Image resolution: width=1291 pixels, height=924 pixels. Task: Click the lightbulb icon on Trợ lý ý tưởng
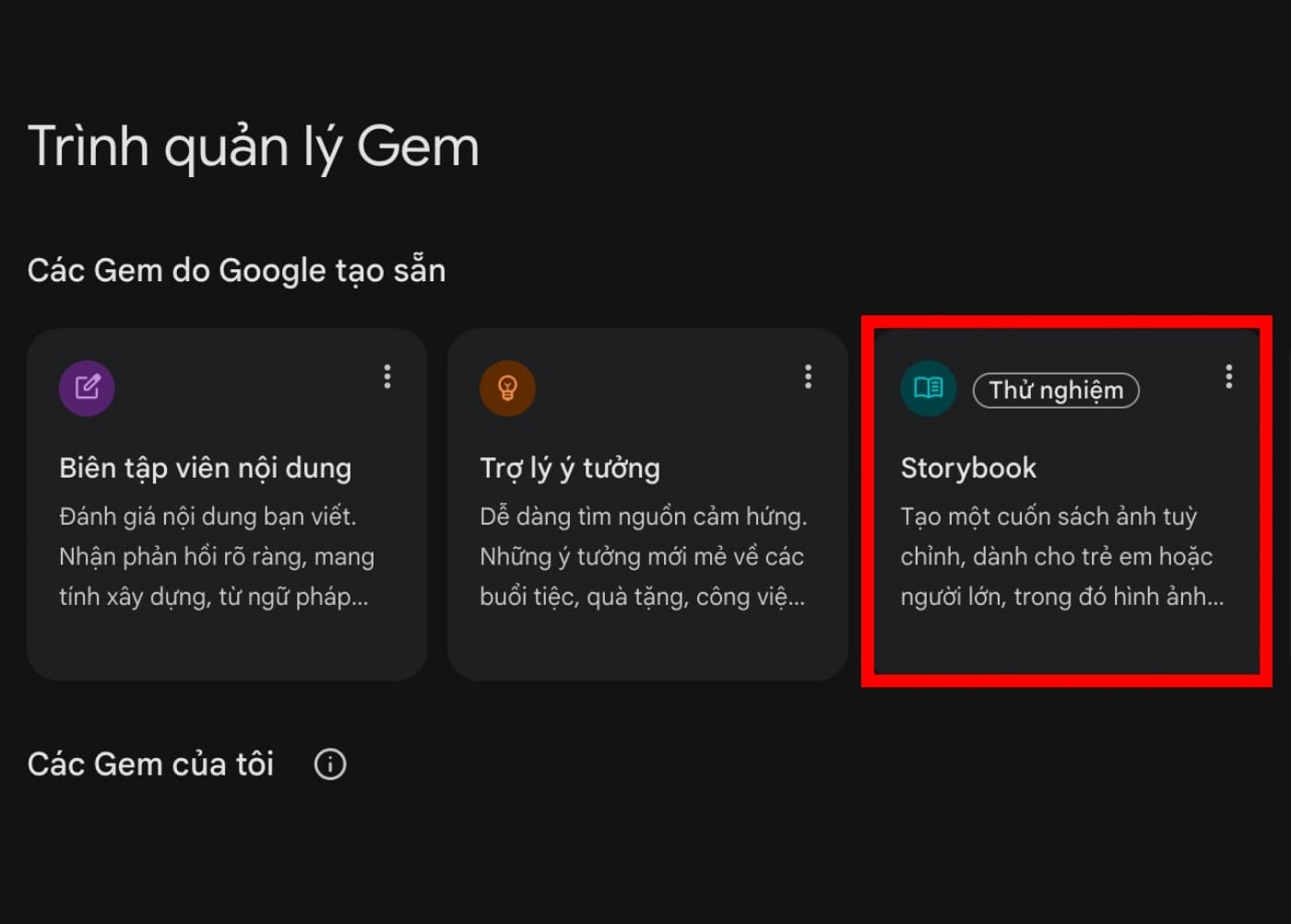[x=508, y=388]
